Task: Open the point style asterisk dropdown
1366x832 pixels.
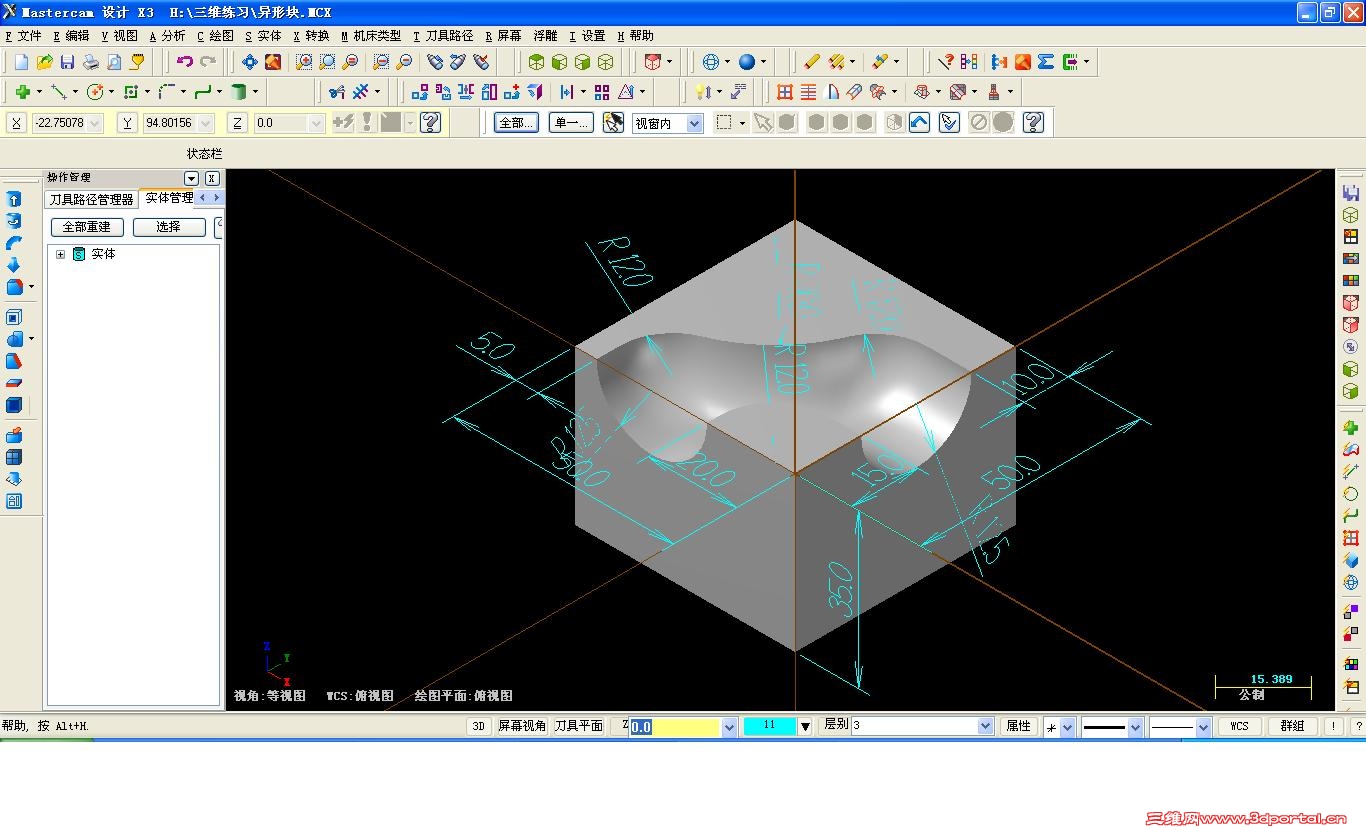Action: coord(1067,726)
